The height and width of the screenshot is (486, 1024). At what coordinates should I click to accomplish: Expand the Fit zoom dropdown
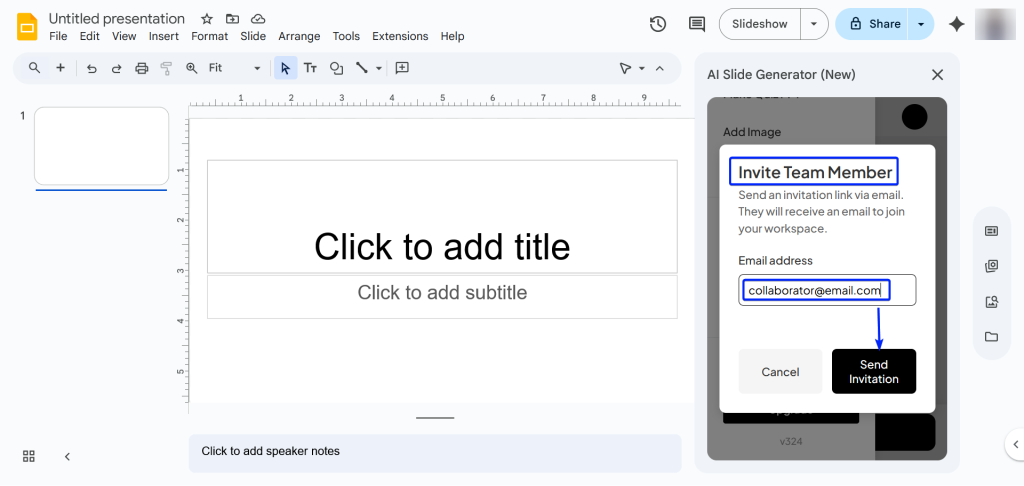[257, 68]
